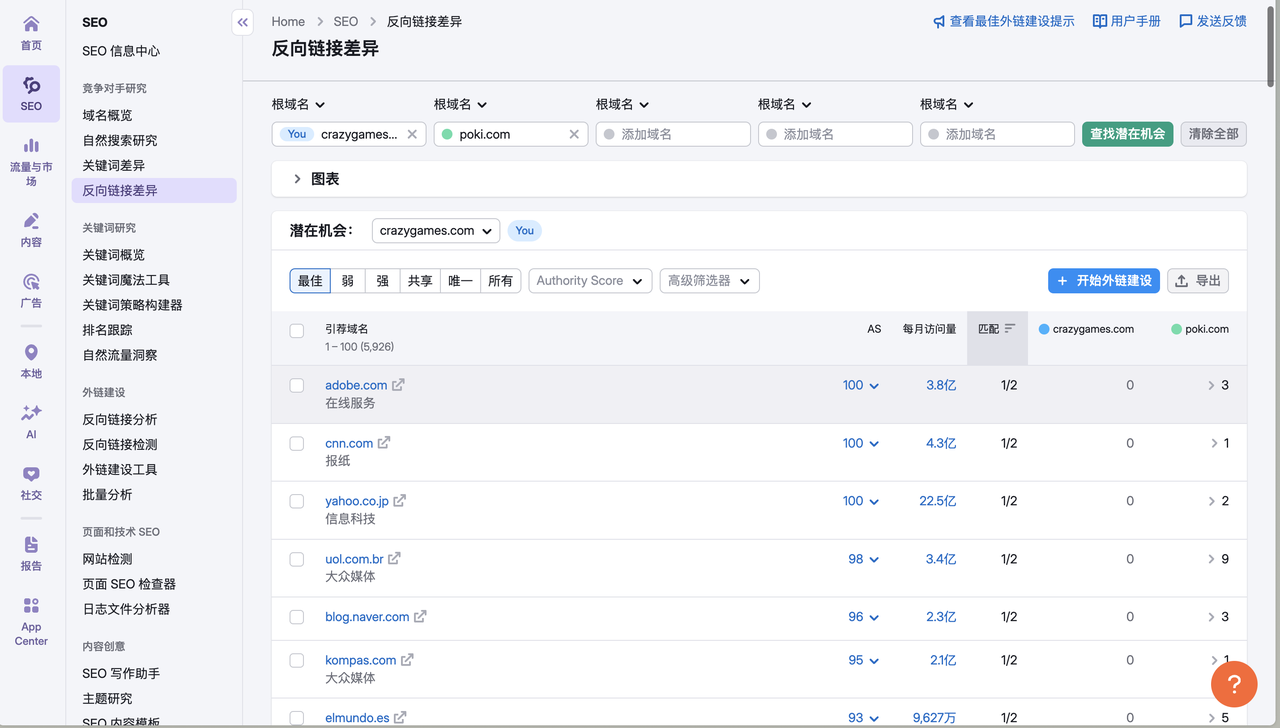Open the Authority Score filter dropdown
The height and width of the screenshot is (728, 1280).
tap(590, 281)
